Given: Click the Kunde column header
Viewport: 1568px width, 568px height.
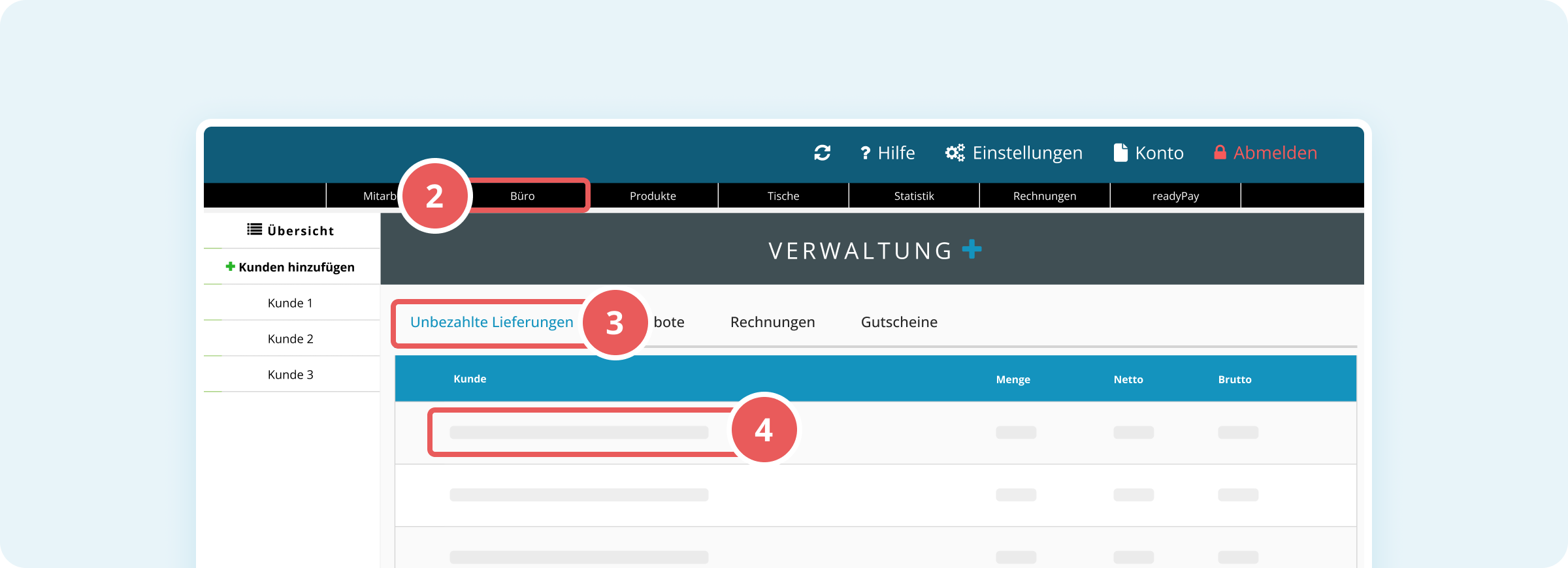Looking at the screenshot, I should click(470, 379).
